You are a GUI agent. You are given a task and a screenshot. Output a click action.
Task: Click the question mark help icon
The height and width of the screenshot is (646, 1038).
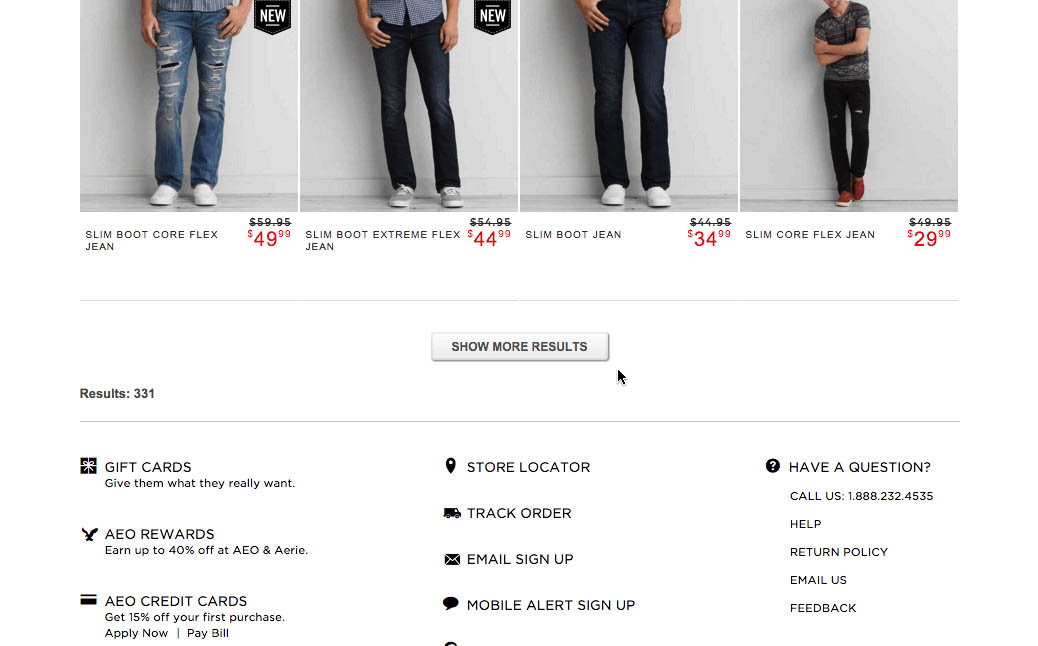[x=773, y=466]
